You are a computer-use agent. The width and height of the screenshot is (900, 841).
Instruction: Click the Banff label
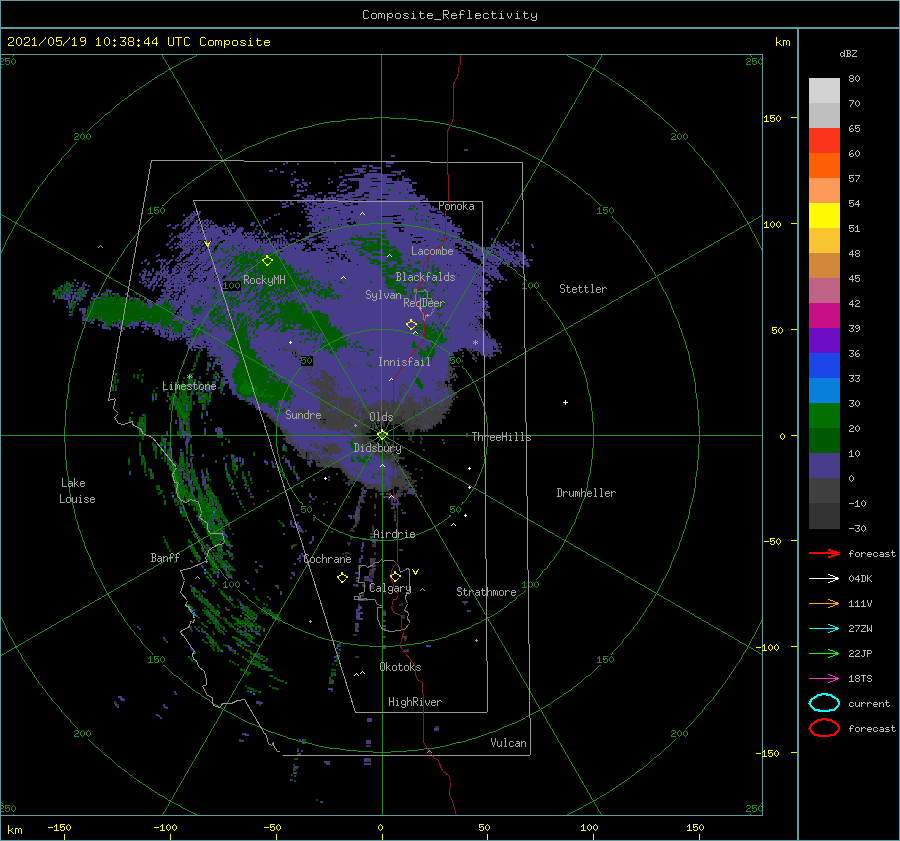[165, 557]
